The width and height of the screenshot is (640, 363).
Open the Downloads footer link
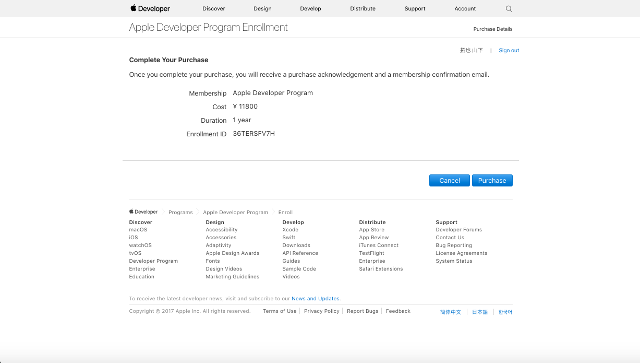296,245
